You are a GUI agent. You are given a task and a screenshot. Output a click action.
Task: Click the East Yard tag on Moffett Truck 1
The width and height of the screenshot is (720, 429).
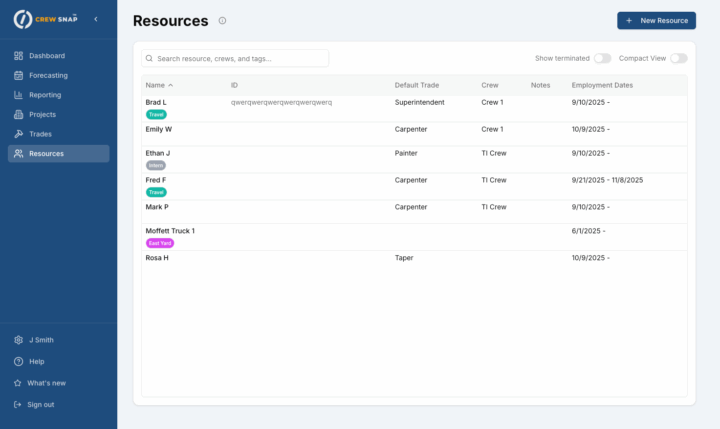159,243
